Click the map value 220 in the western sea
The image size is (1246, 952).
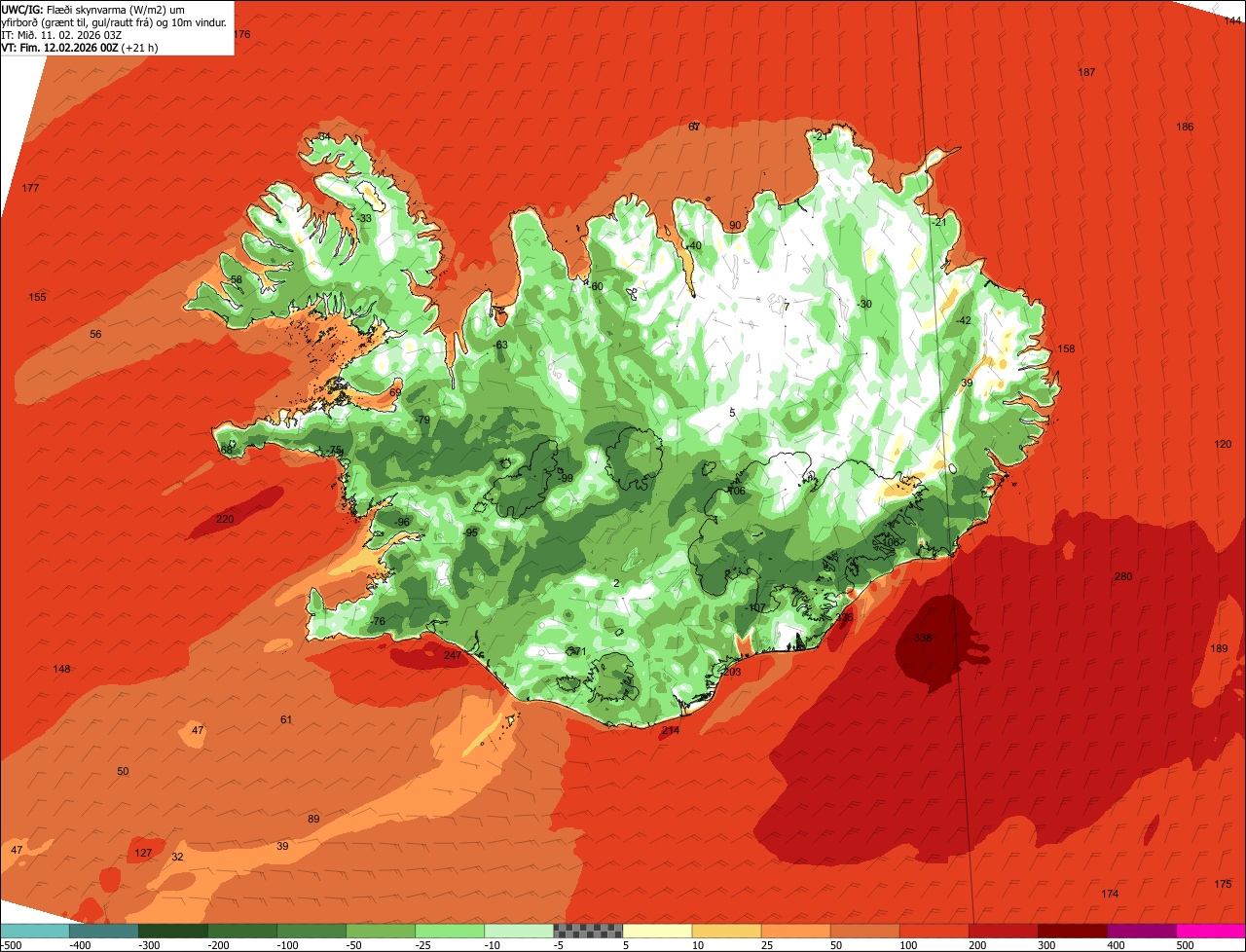click(x=225, y=519)
